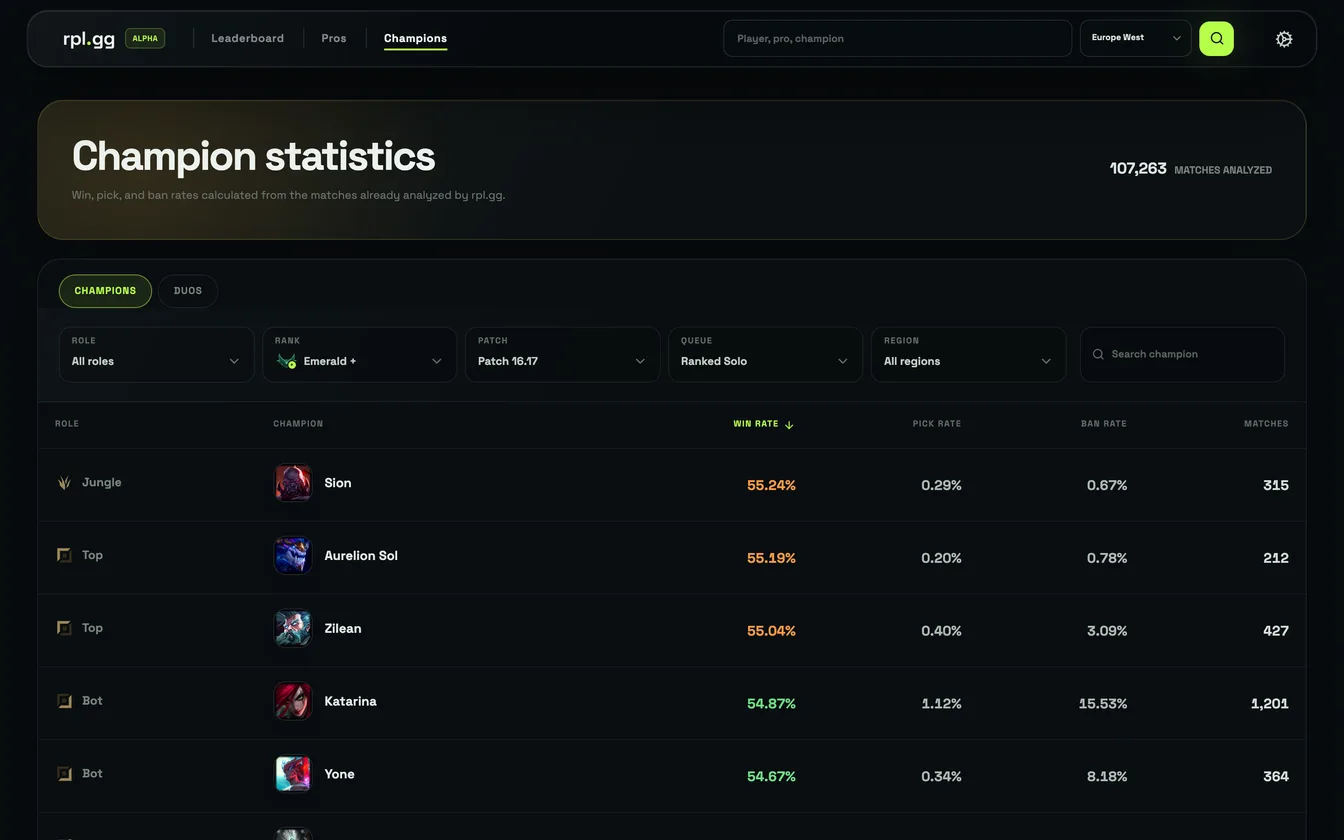Sort by the MATCHES column header
Image resolution: width=1344 pixels, height=840 pixels.
point(1266,424)
